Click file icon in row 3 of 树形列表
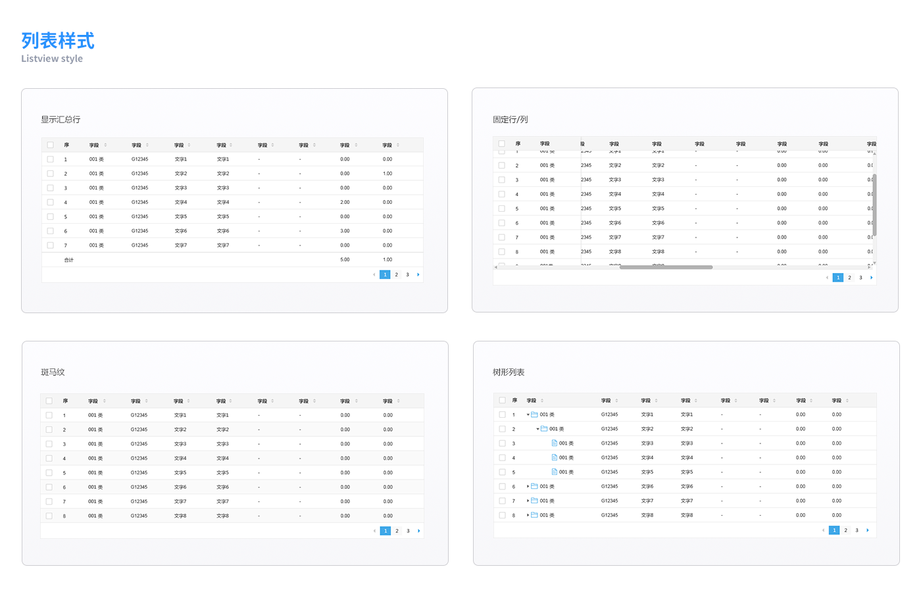The height and width of the screenshot is (600, 923). [x=554, y=443]
